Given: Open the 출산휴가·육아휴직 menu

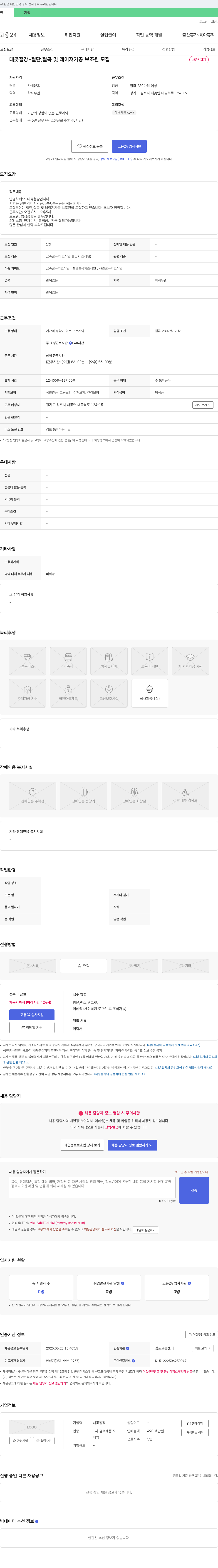Looking at the screenshot, I should pos(198,35).
